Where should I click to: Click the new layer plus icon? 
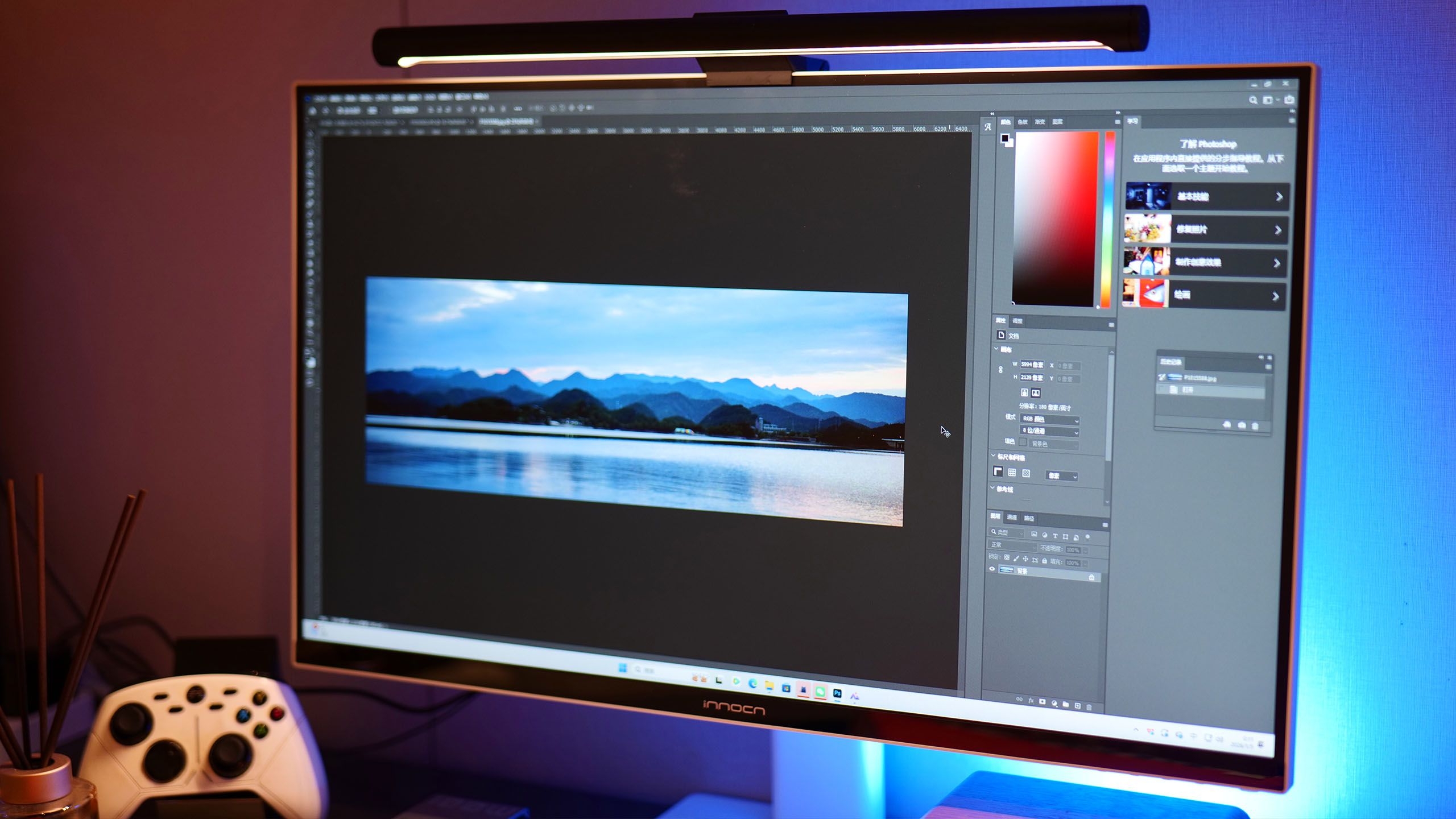[1077, 706]
